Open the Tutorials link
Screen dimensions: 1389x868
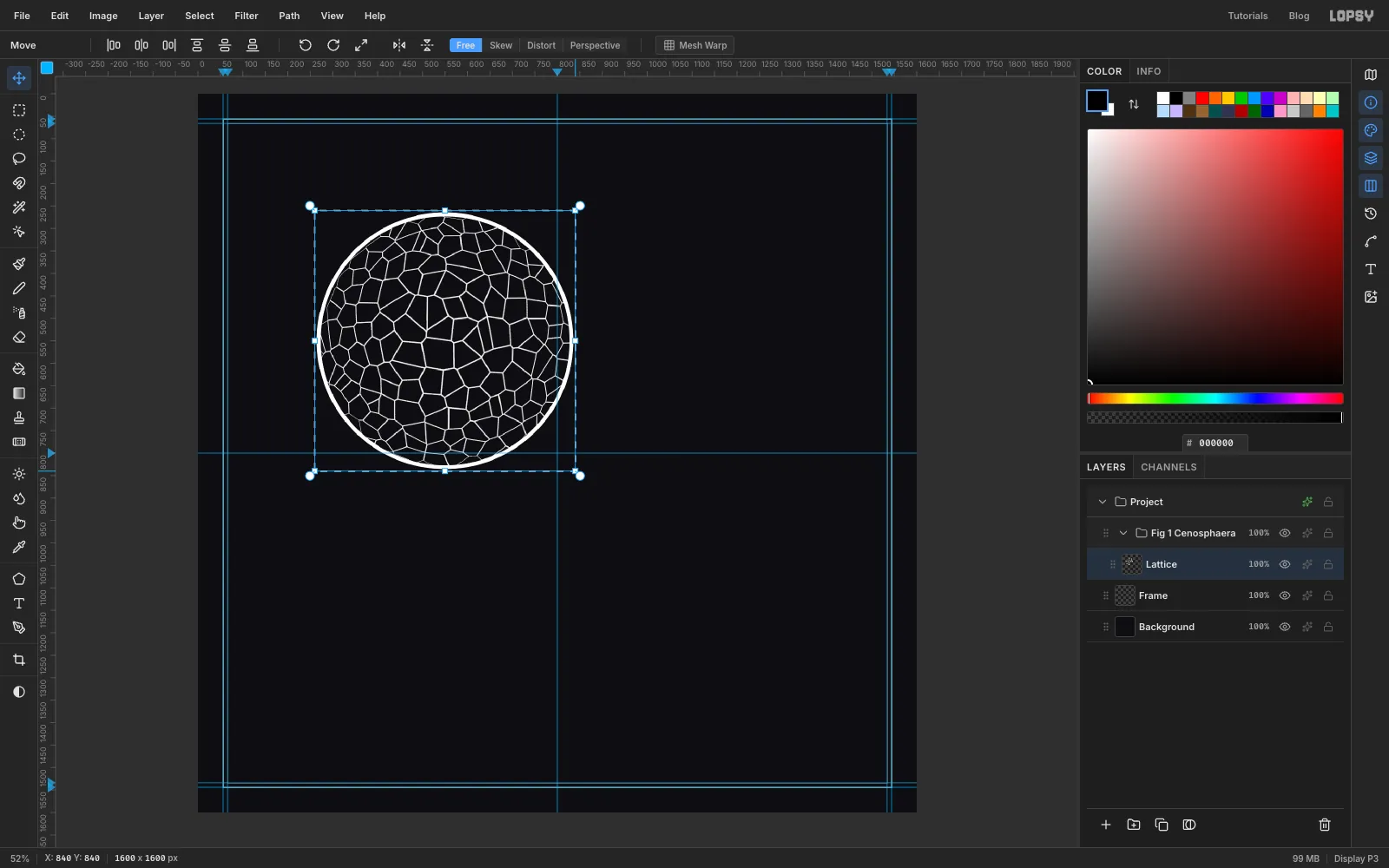point(1247,16)
